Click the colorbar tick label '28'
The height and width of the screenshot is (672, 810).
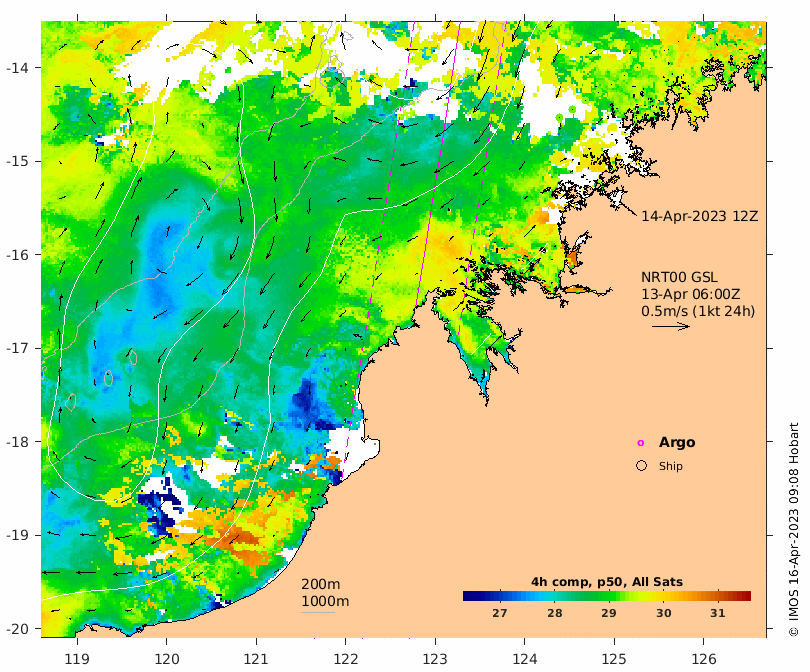coord(554,613)
